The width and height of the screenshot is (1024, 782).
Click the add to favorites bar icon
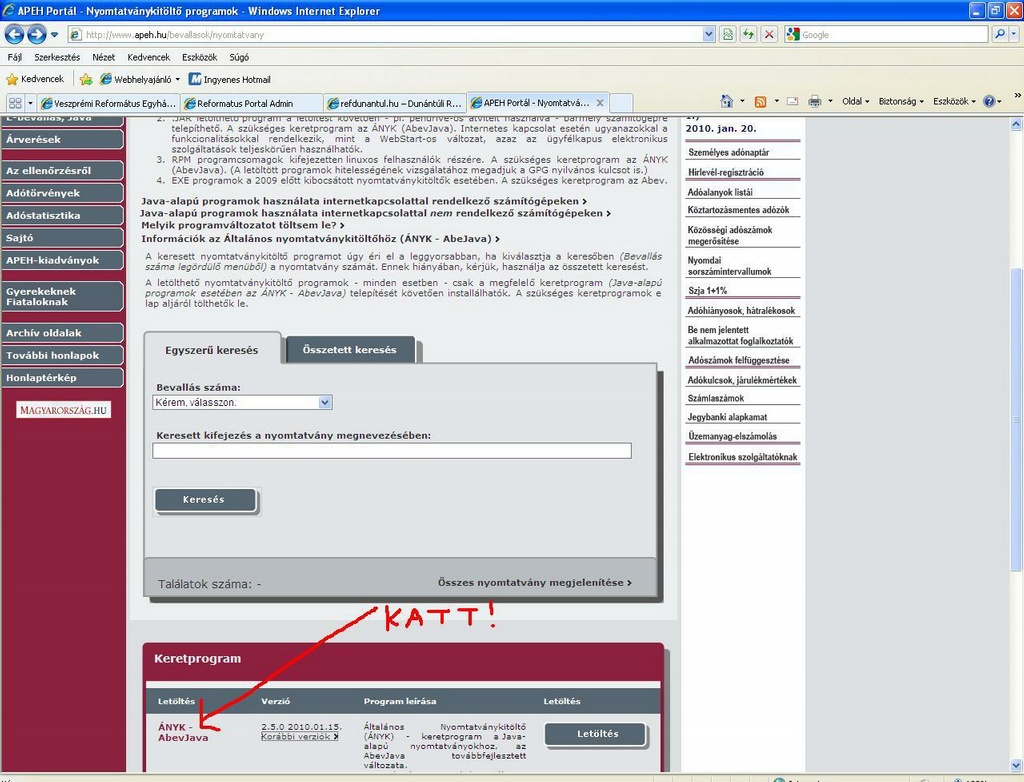(x=86, y=80)
